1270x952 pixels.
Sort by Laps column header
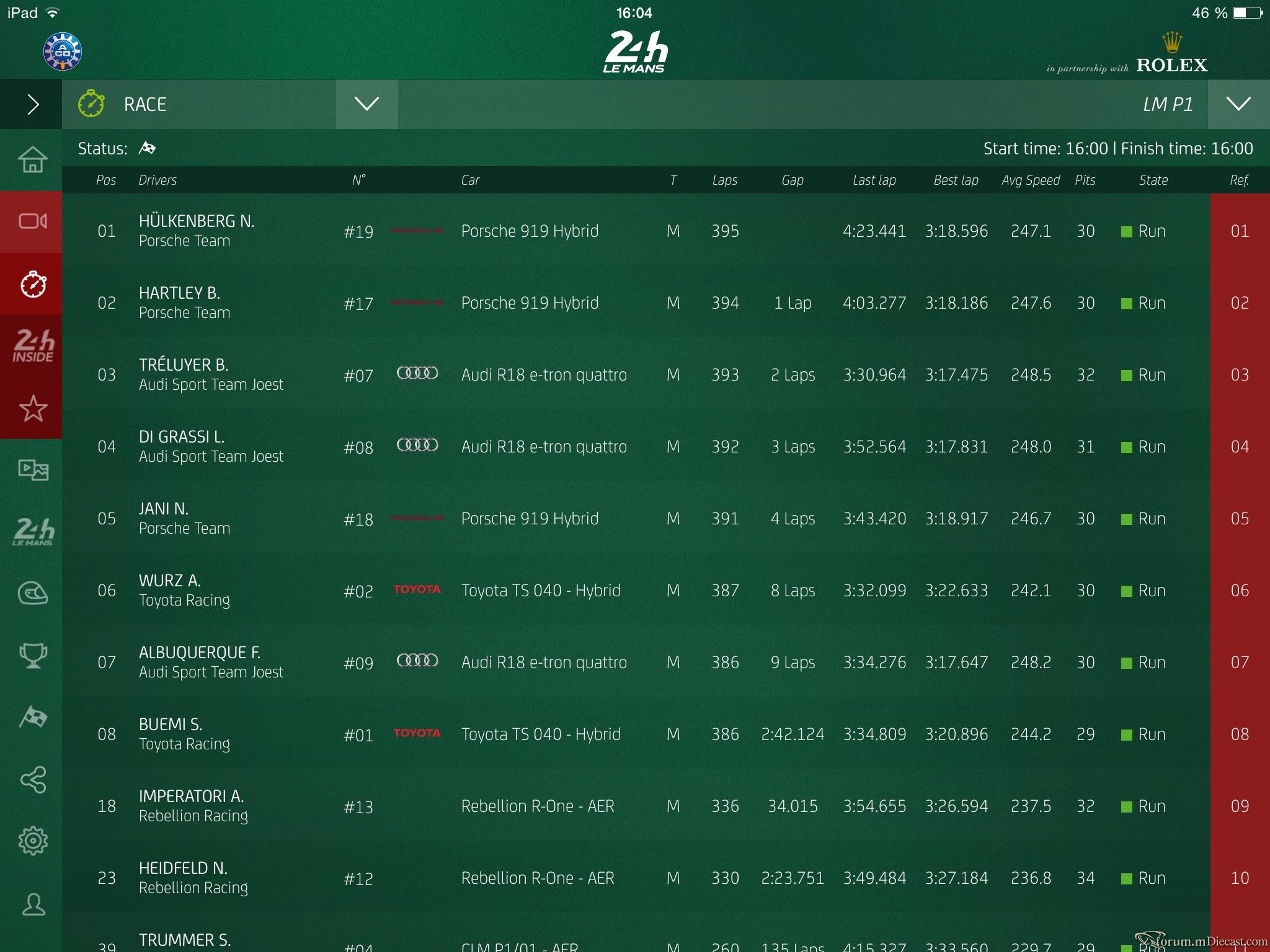[724, 180]
